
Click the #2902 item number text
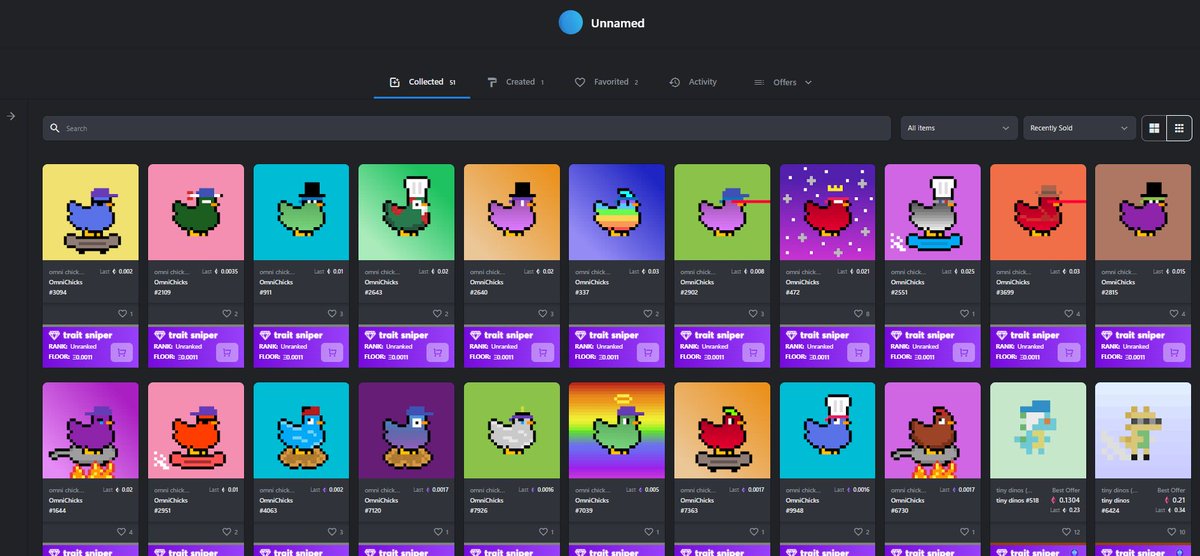tap(689, 293)
